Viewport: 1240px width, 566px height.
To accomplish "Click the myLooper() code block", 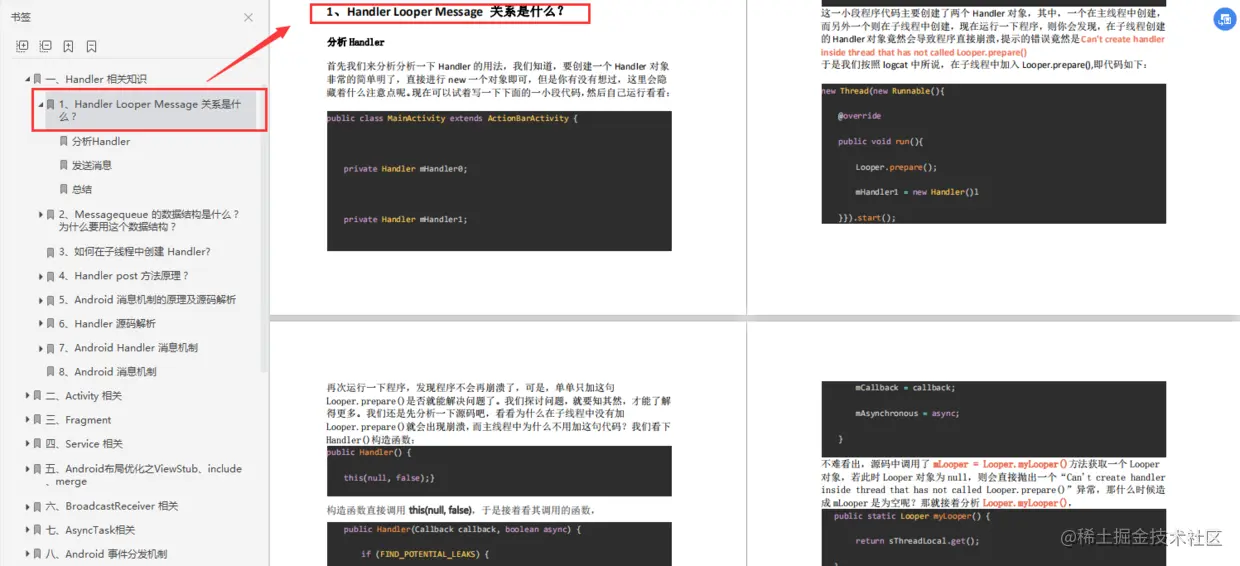I will tap(993, 538).
